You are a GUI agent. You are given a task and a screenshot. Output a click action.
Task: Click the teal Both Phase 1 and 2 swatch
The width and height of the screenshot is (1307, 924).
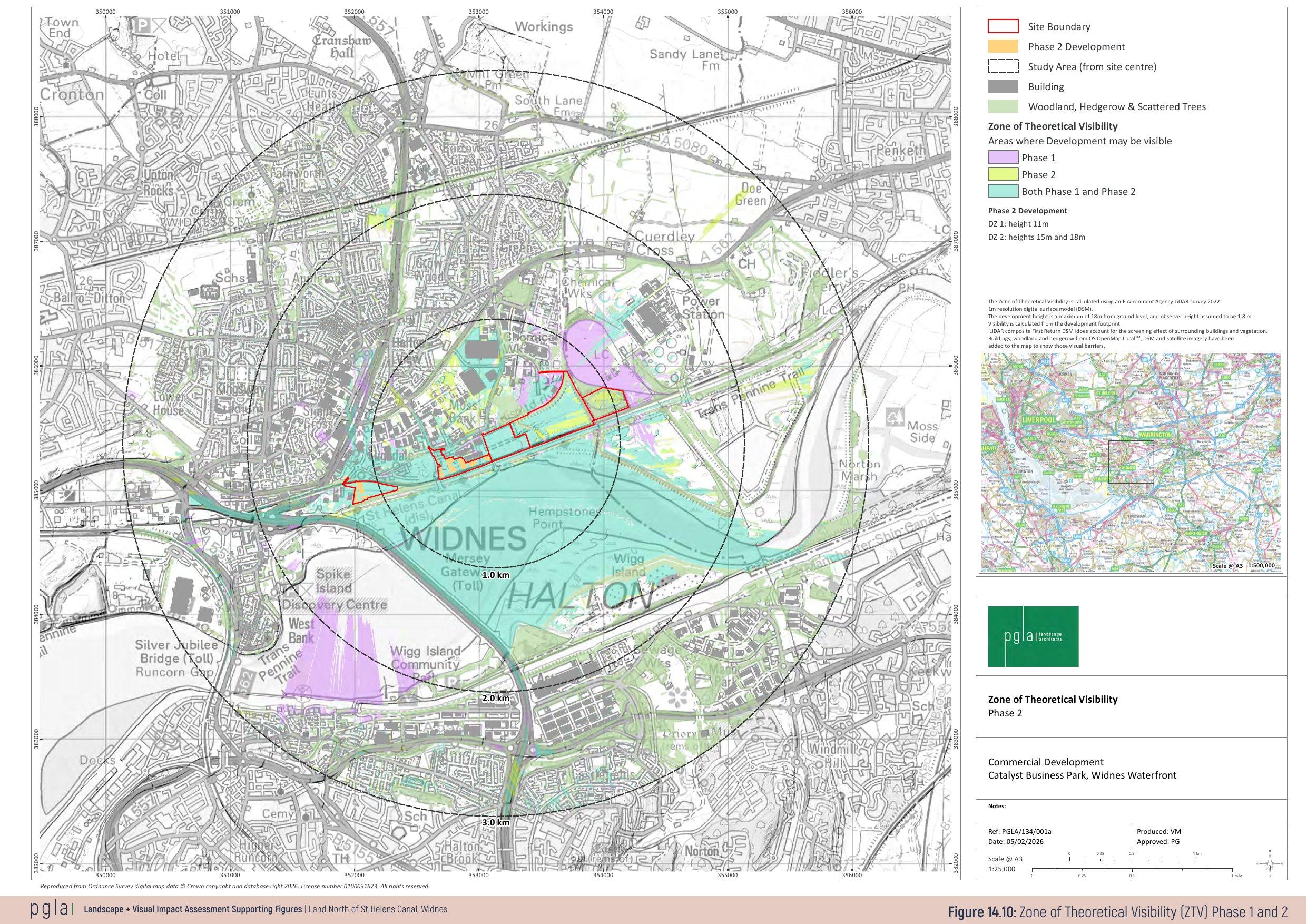[x=1003, y=191]
